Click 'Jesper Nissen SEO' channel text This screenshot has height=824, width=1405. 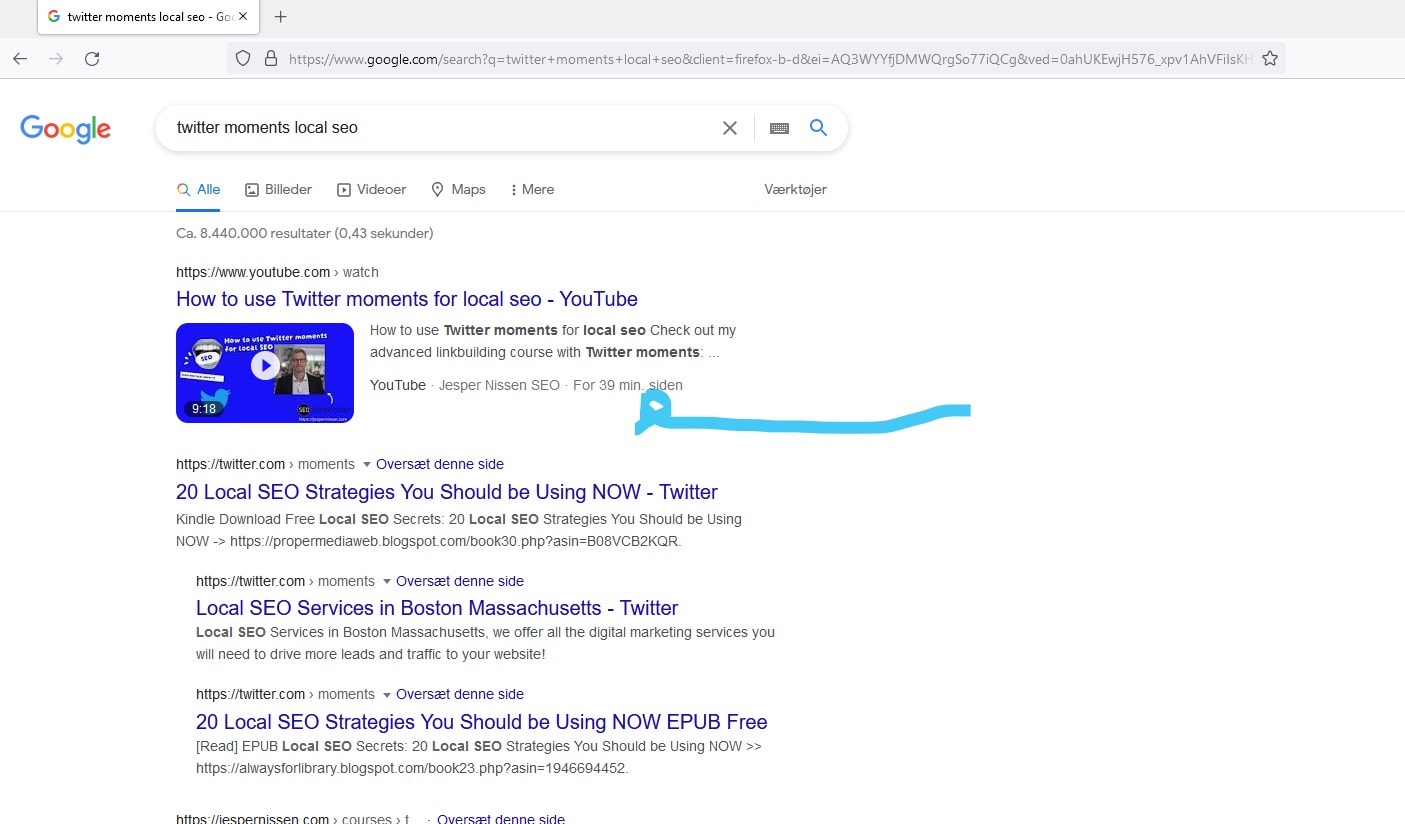tap(499, 385)
